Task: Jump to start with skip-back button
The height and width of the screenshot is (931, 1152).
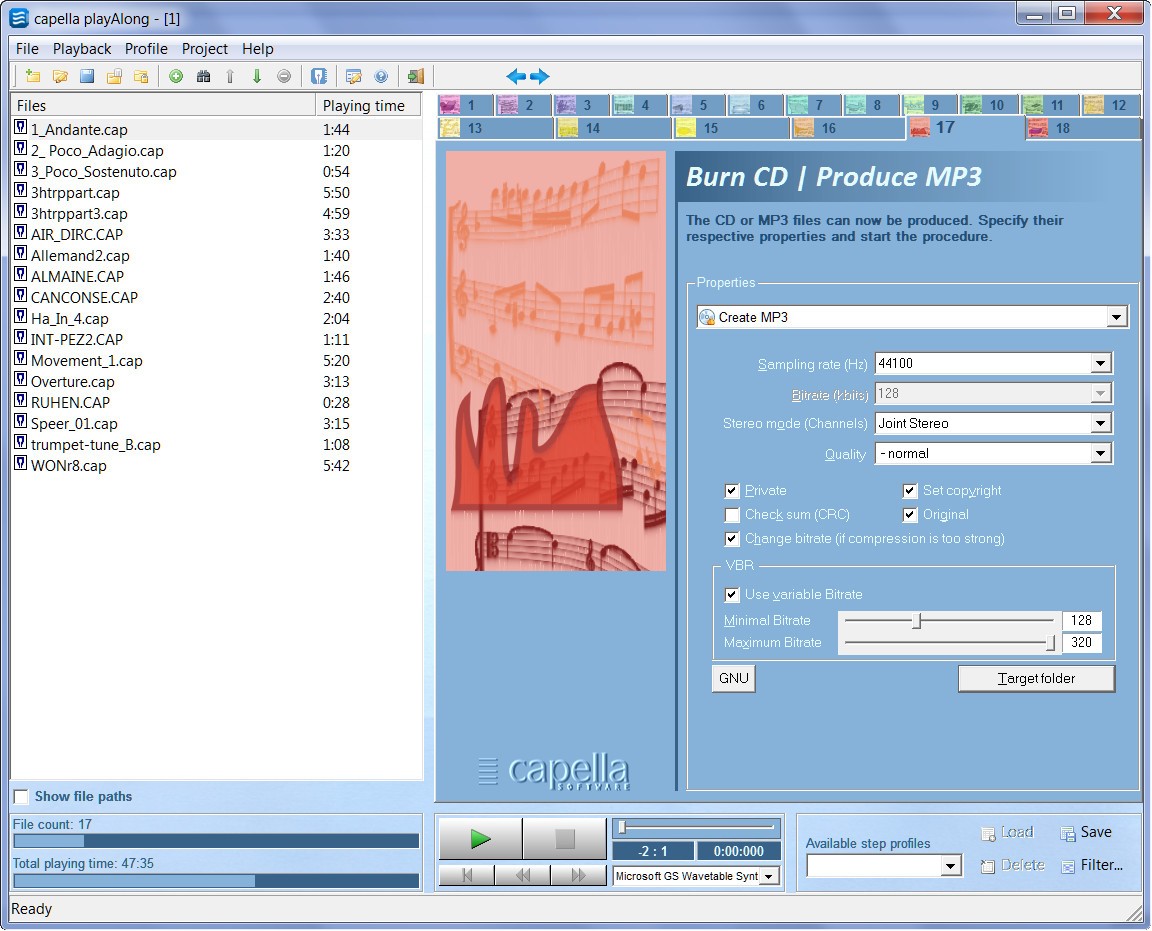Action: coord(467,875)
